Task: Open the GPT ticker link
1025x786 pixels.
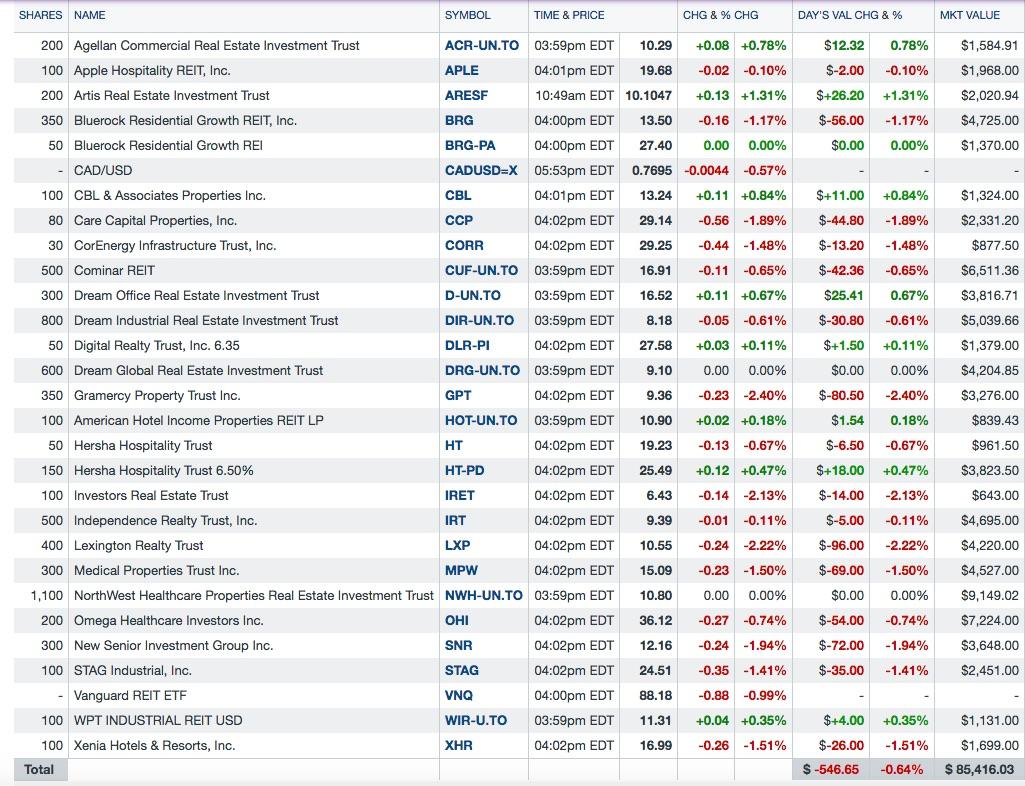Action: (458, 396)
